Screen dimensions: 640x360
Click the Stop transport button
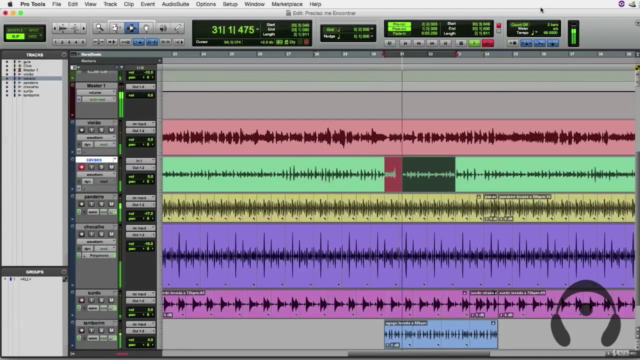pos(461,43)
